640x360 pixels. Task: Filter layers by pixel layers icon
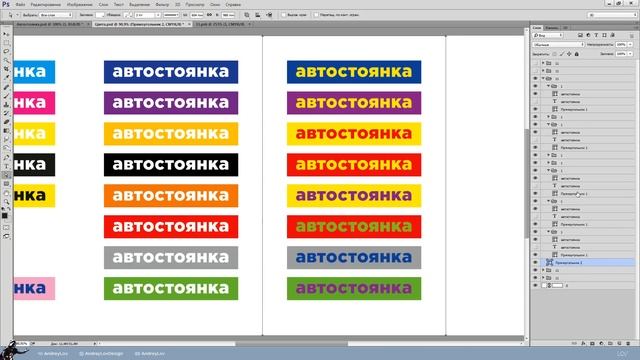point(580,36)
